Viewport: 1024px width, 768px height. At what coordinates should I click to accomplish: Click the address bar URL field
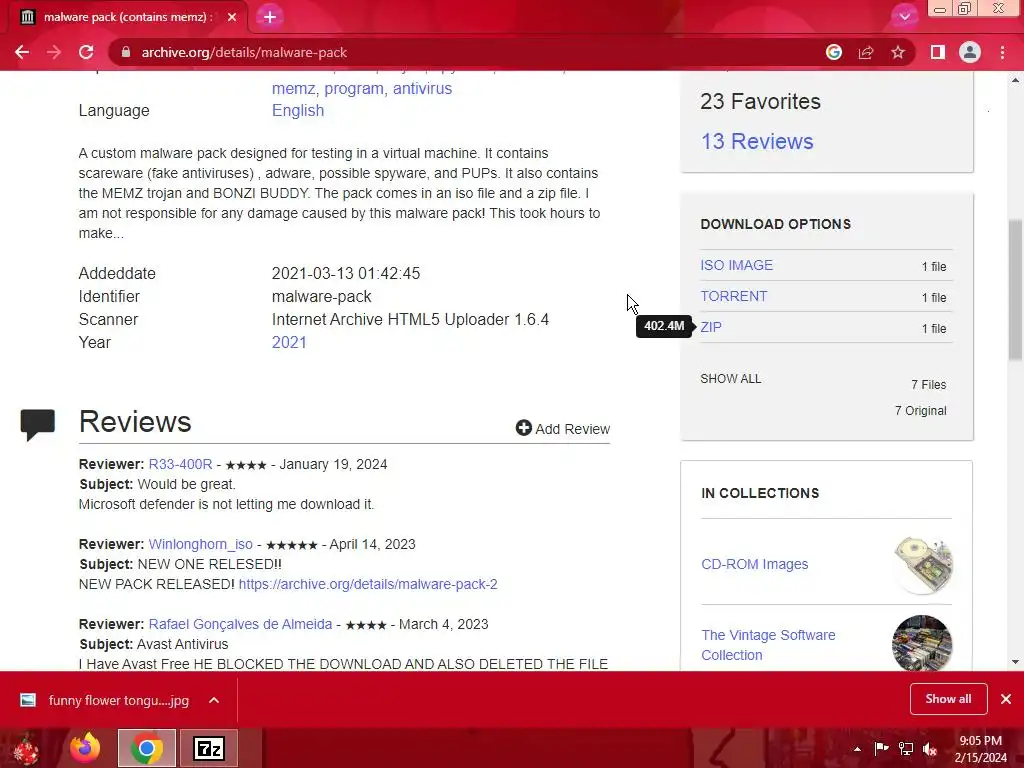click(x=457, y=52)
